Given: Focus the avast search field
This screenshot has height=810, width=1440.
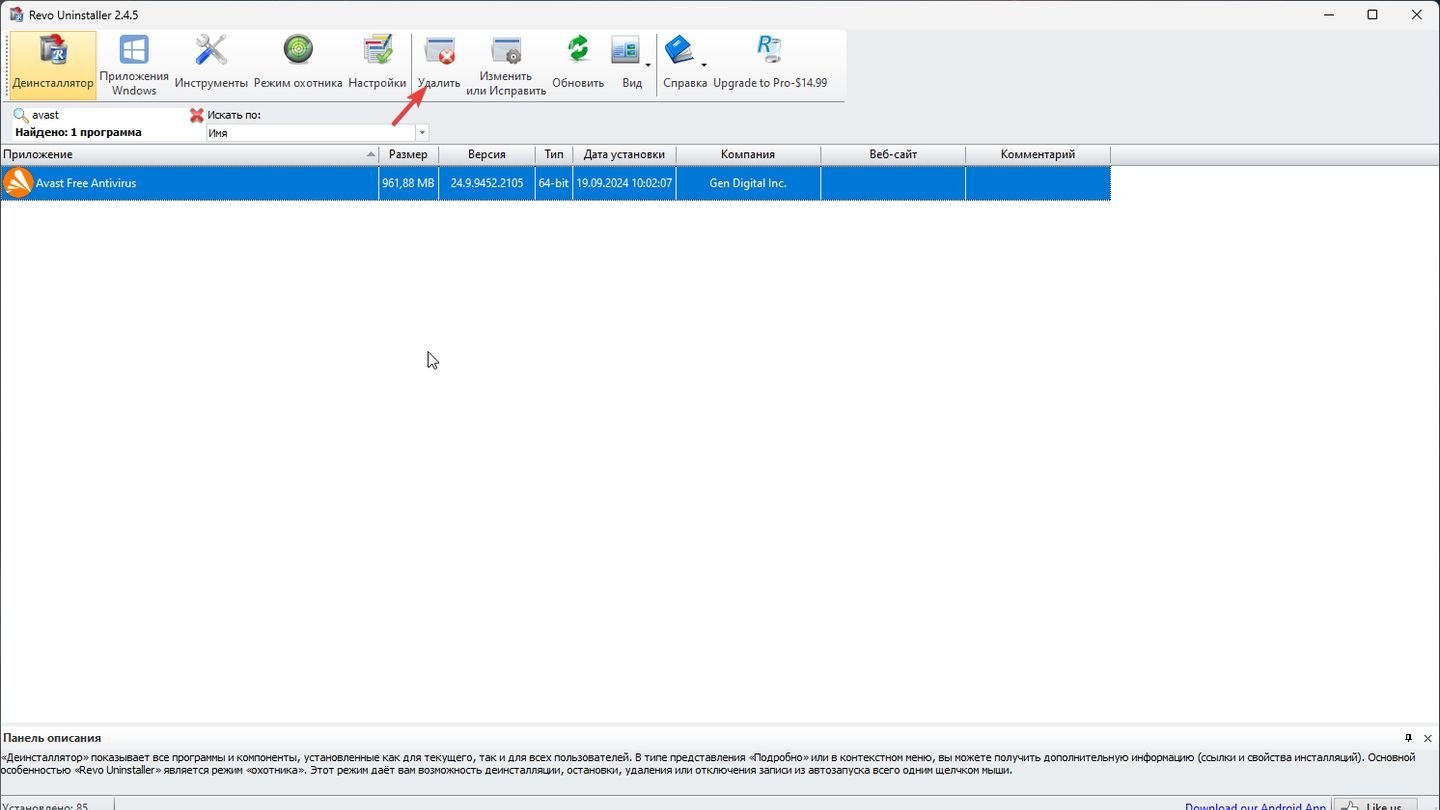Looking at the screenshot, I should [x=108, y=115].
